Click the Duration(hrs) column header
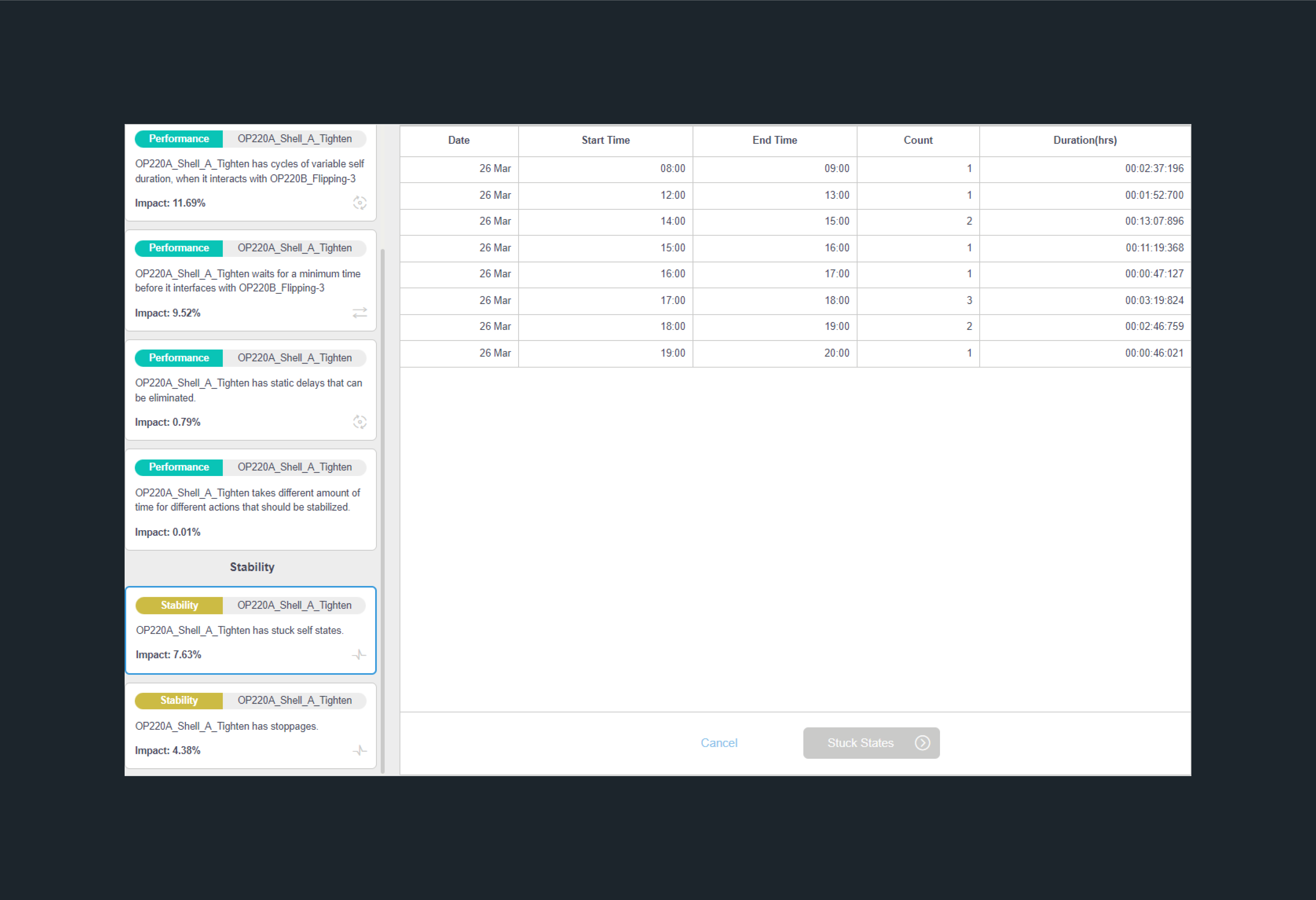The width and height of the screenshot is (1316, 900). click(1085, 140)
